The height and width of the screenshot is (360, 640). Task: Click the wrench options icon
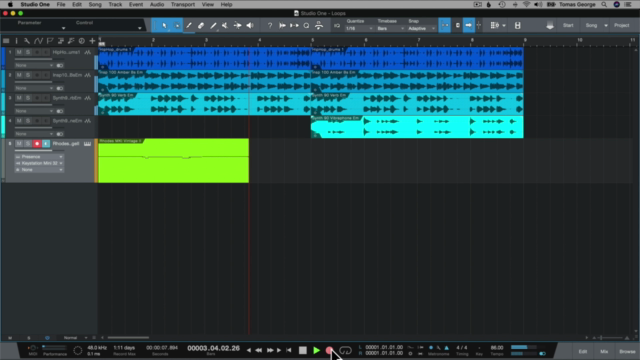pyautogui.click(x=27, y=41)
